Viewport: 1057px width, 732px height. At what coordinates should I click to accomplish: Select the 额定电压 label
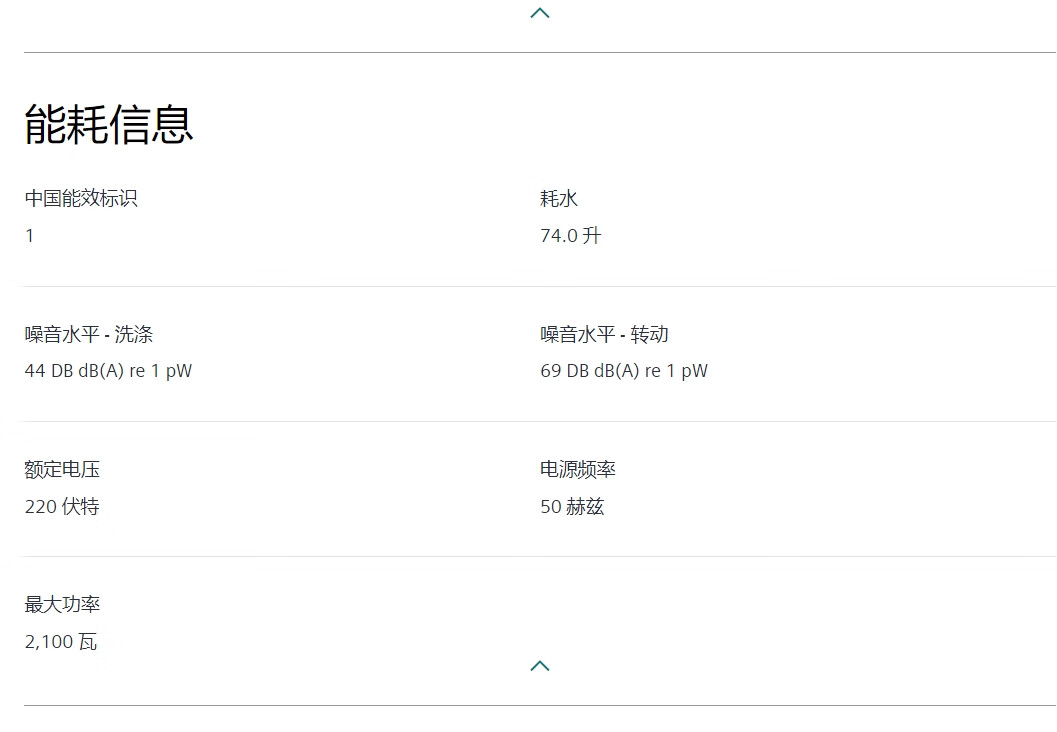(x=62, y=469)
